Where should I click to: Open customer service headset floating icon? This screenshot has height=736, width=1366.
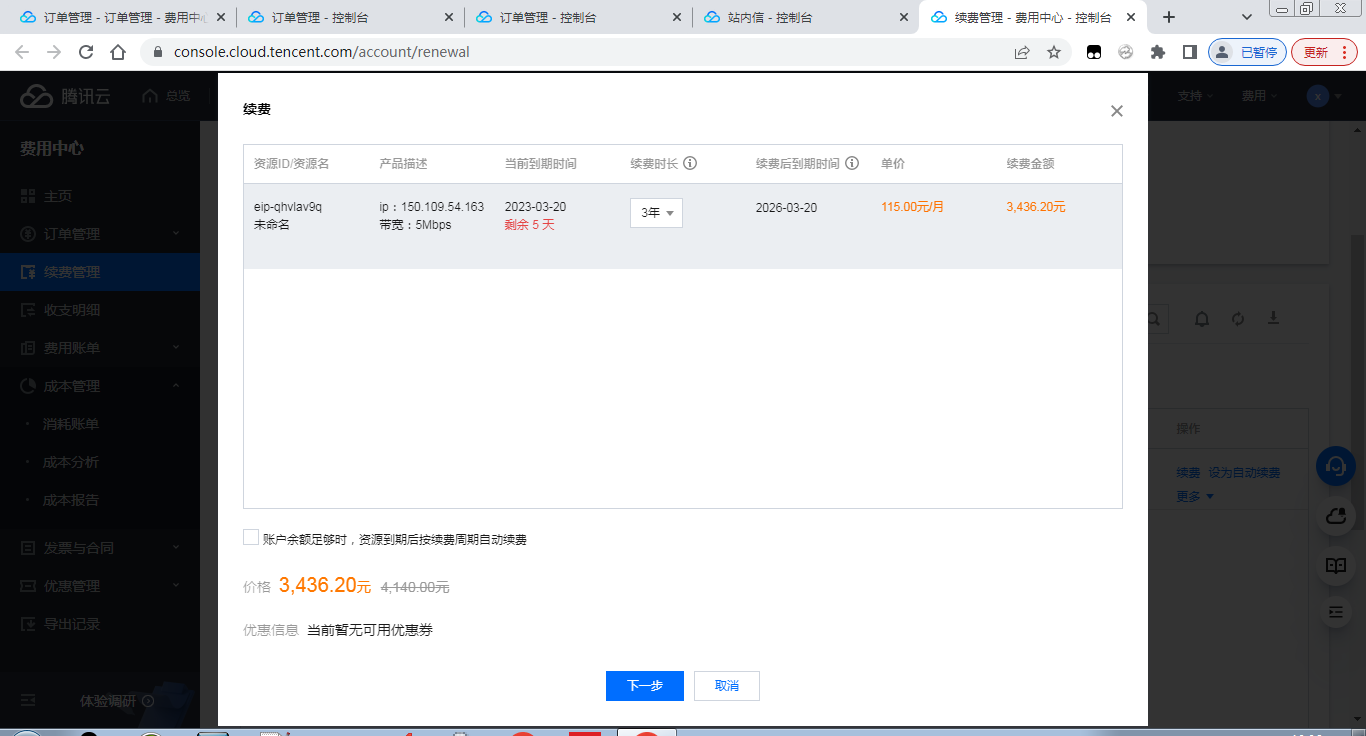pos(1335,466)
